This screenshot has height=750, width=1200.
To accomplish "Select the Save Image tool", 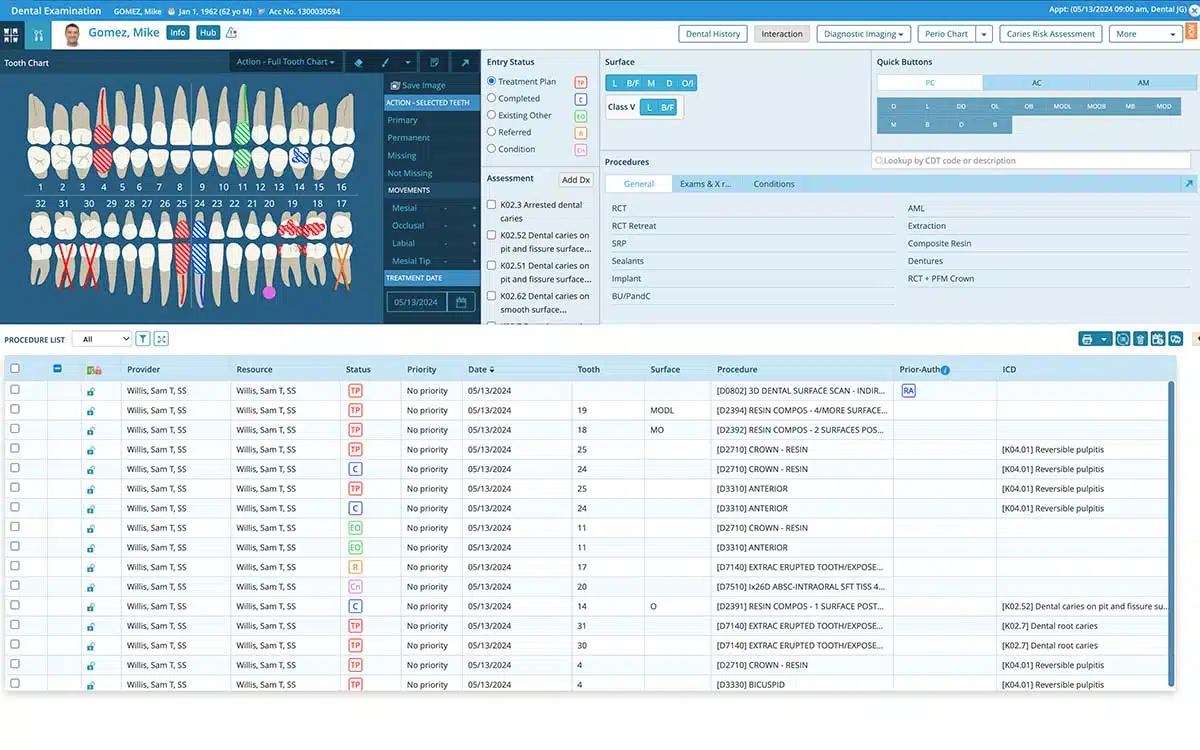I will point(422,85).
